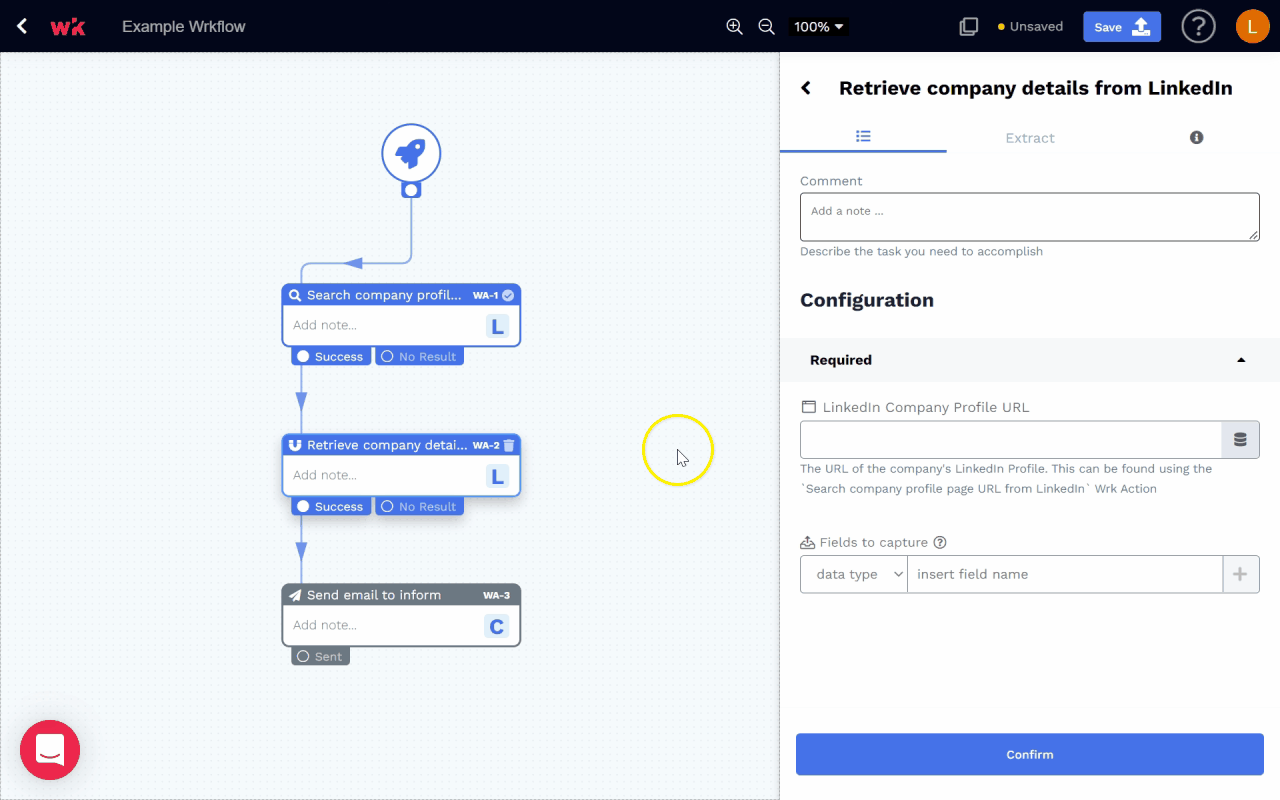Open the data type dropdown

[854, 575]
